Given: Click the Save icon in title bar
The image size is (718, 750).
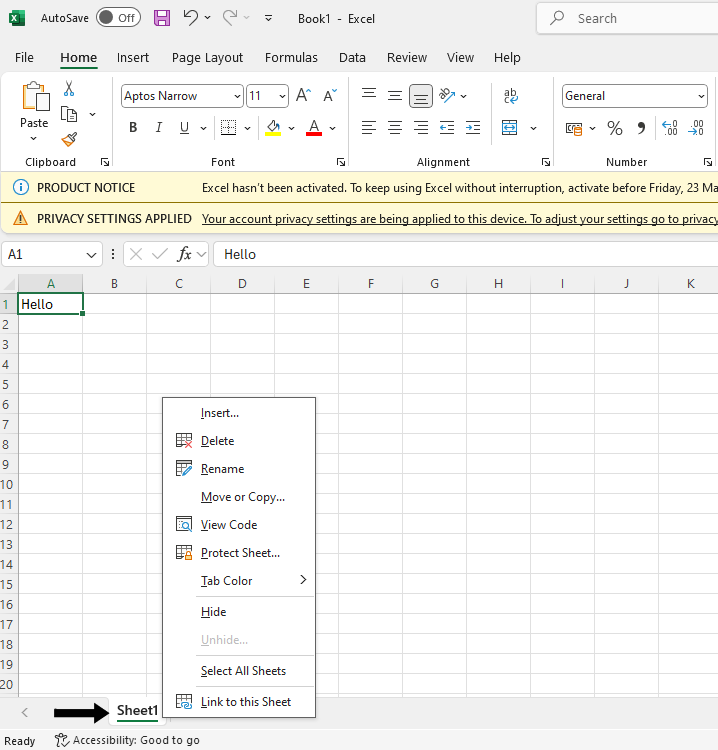Looking at the screenshot, I should 162,18.
